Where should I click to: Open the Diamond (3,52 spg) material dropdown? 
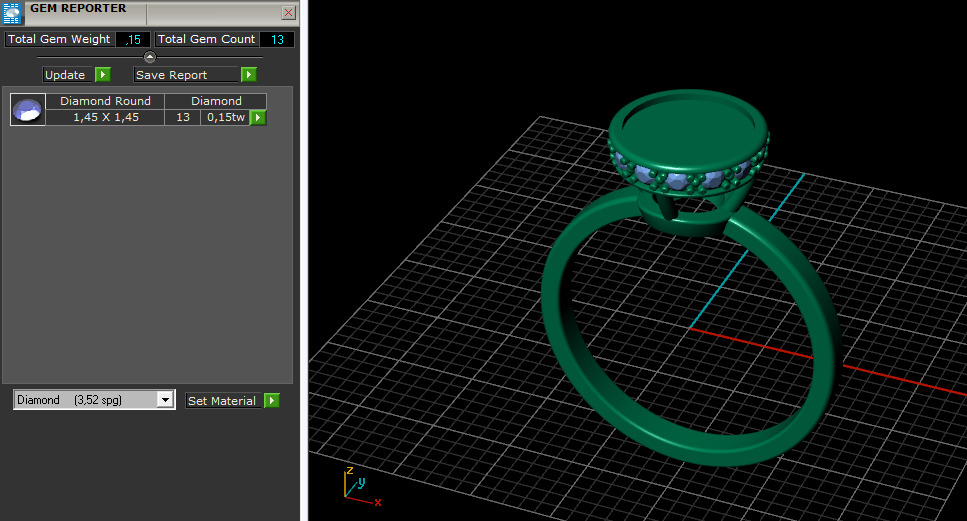coord(94,400)
